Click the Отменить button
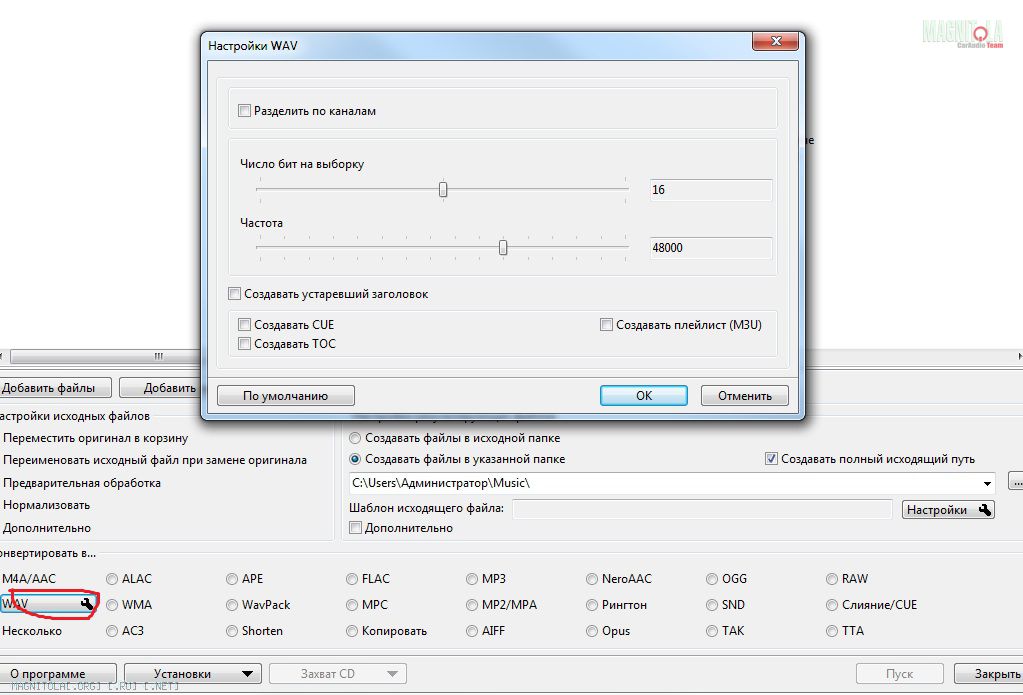1023x695 pixels. pos(744,396)
